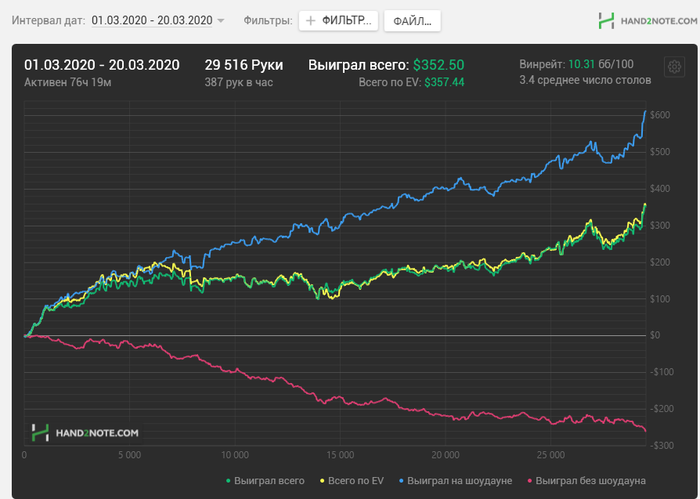Image resolution: width=700 pixels, height=499 pixels.
Task: Click the blue Выиграл на шоудауне legend dot
Action: point(401,481)
